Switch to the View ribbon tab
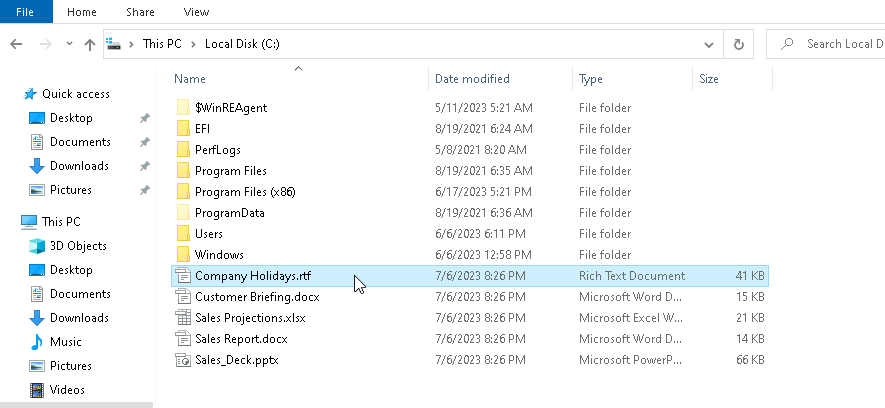The image size is (885, 408). coord(197,12)
